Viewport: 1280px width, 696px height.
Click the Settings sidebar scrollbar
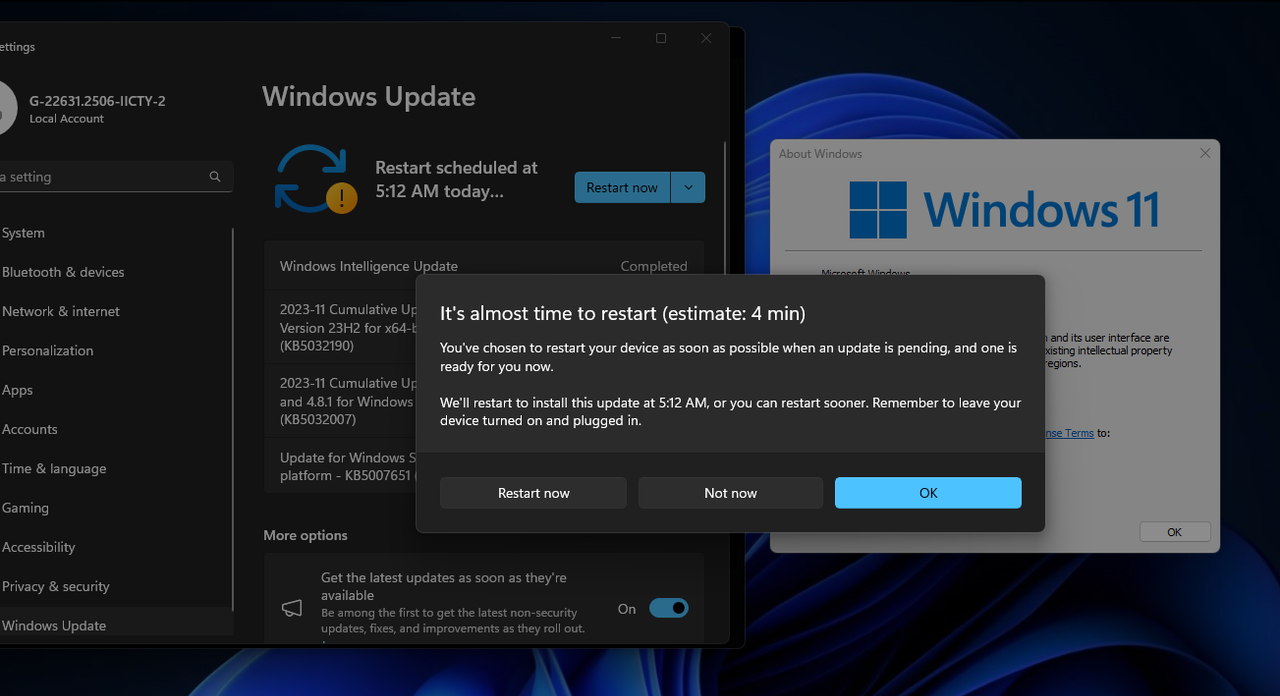click(x=232, y=420)
